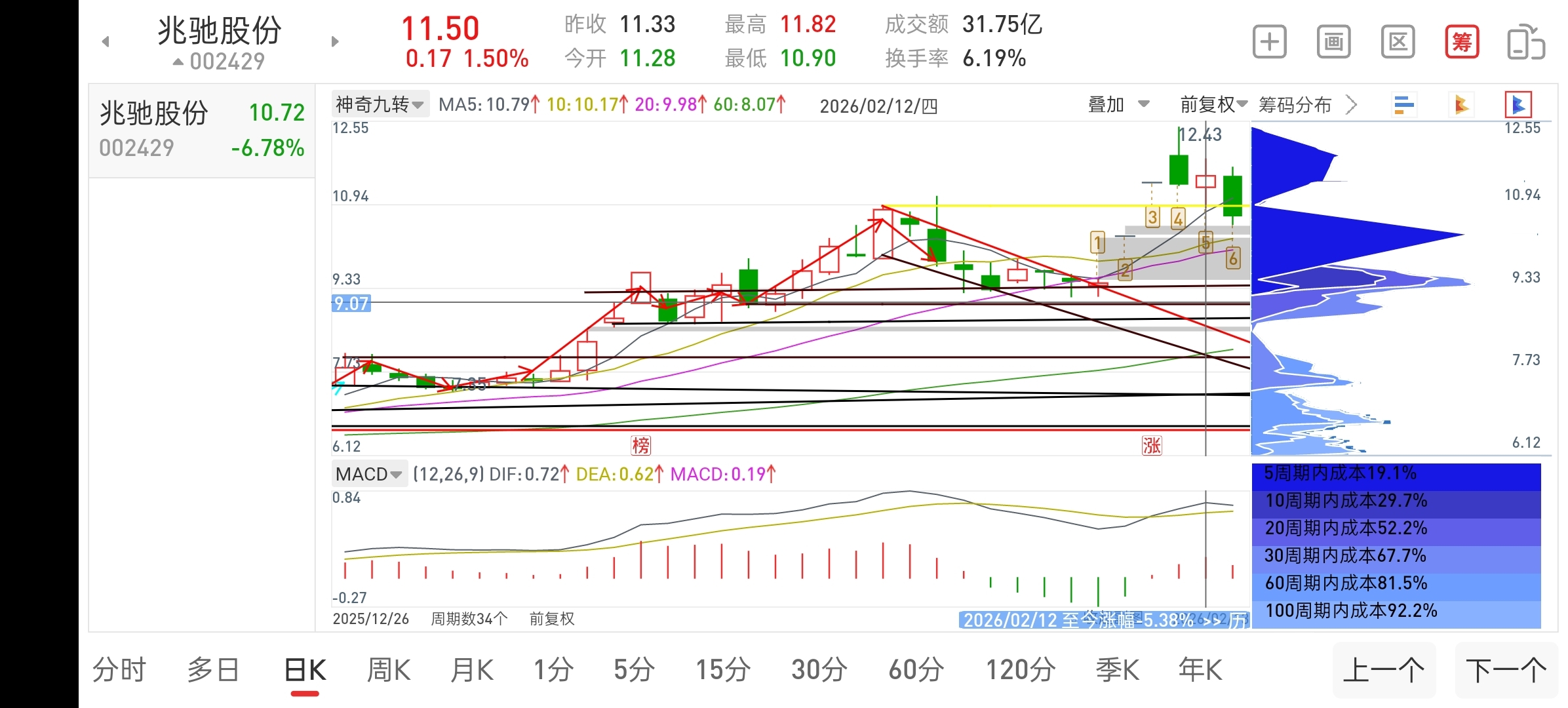
Task: Tap the plus add-to-watchlist icon
Action: 1269,43
